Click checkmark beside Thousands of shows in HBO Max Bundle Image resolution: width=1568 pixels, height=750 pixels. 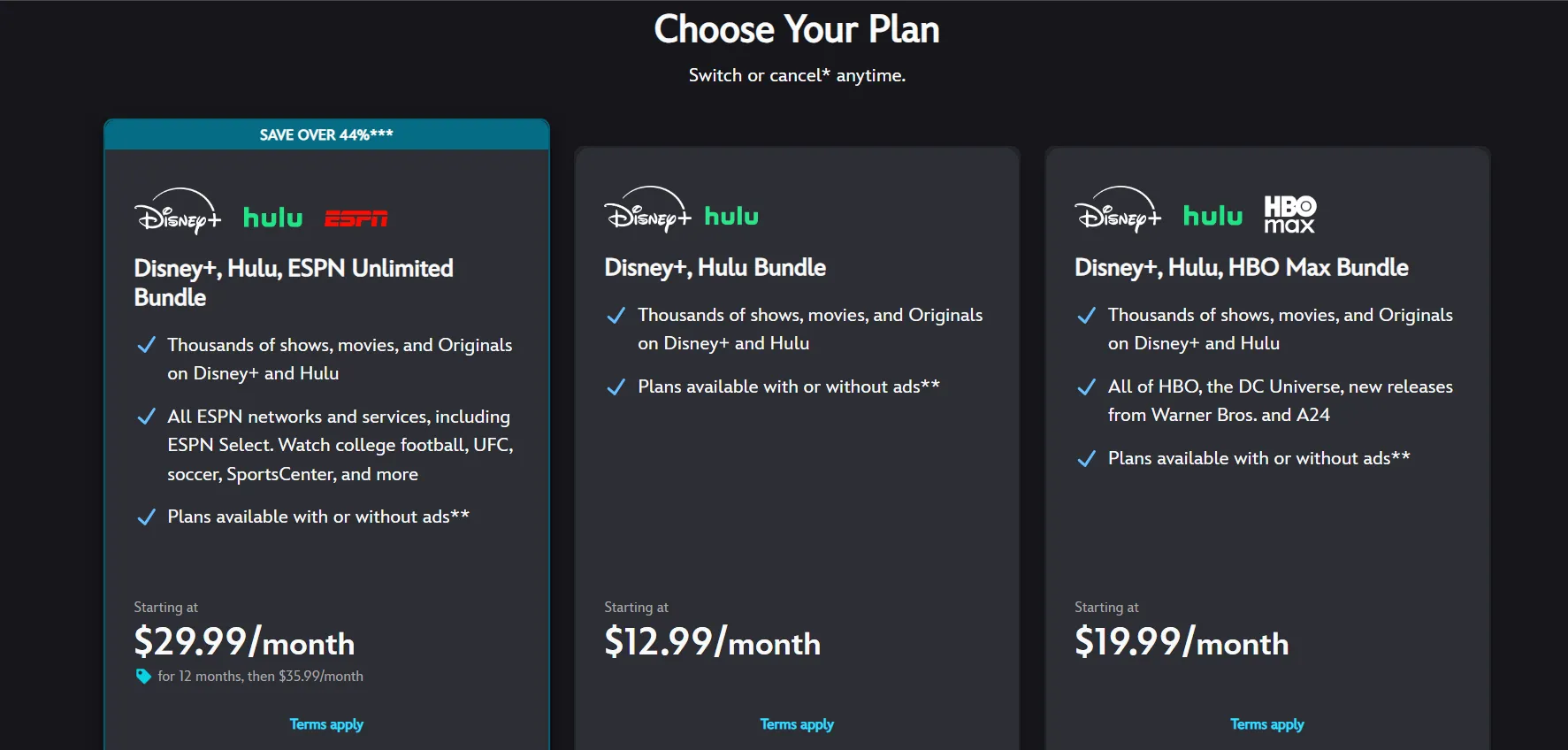click(x=1087, y=316)
